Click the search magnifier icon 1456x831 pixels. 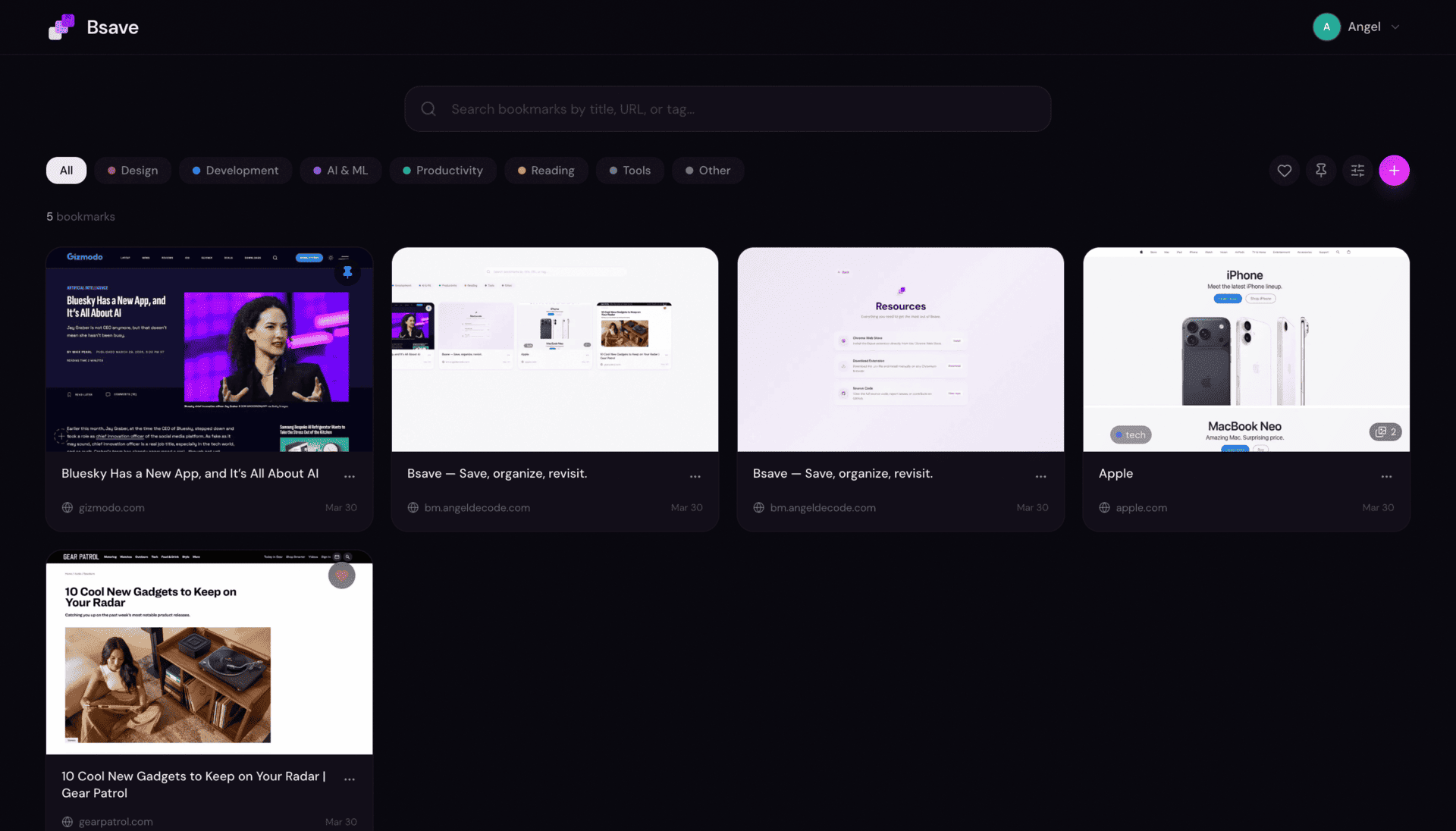pos(428,109)
